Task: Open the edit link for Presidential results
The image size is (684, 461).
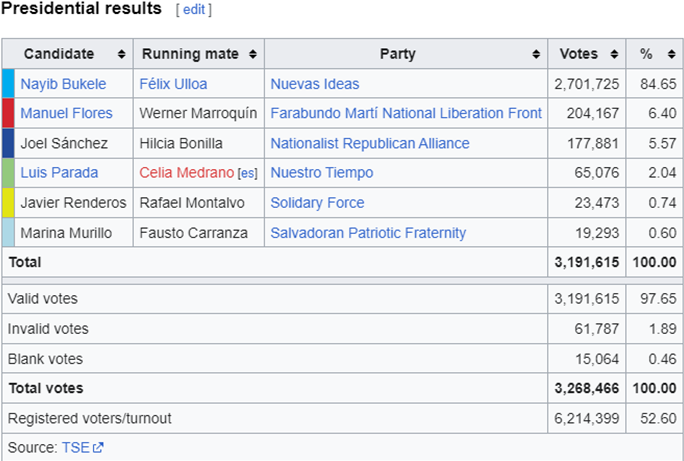Action: 194,9
